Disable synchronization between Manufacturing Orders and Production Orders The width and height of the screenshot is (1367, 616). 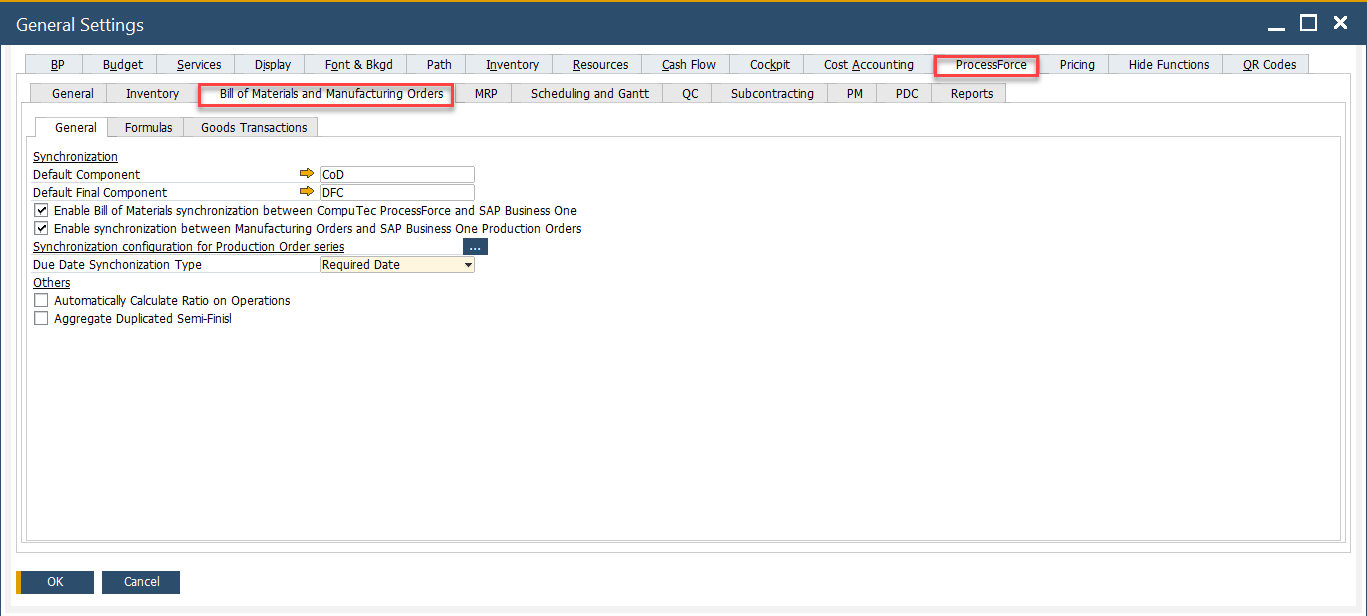pyautogui.click(x=41, y=228)
